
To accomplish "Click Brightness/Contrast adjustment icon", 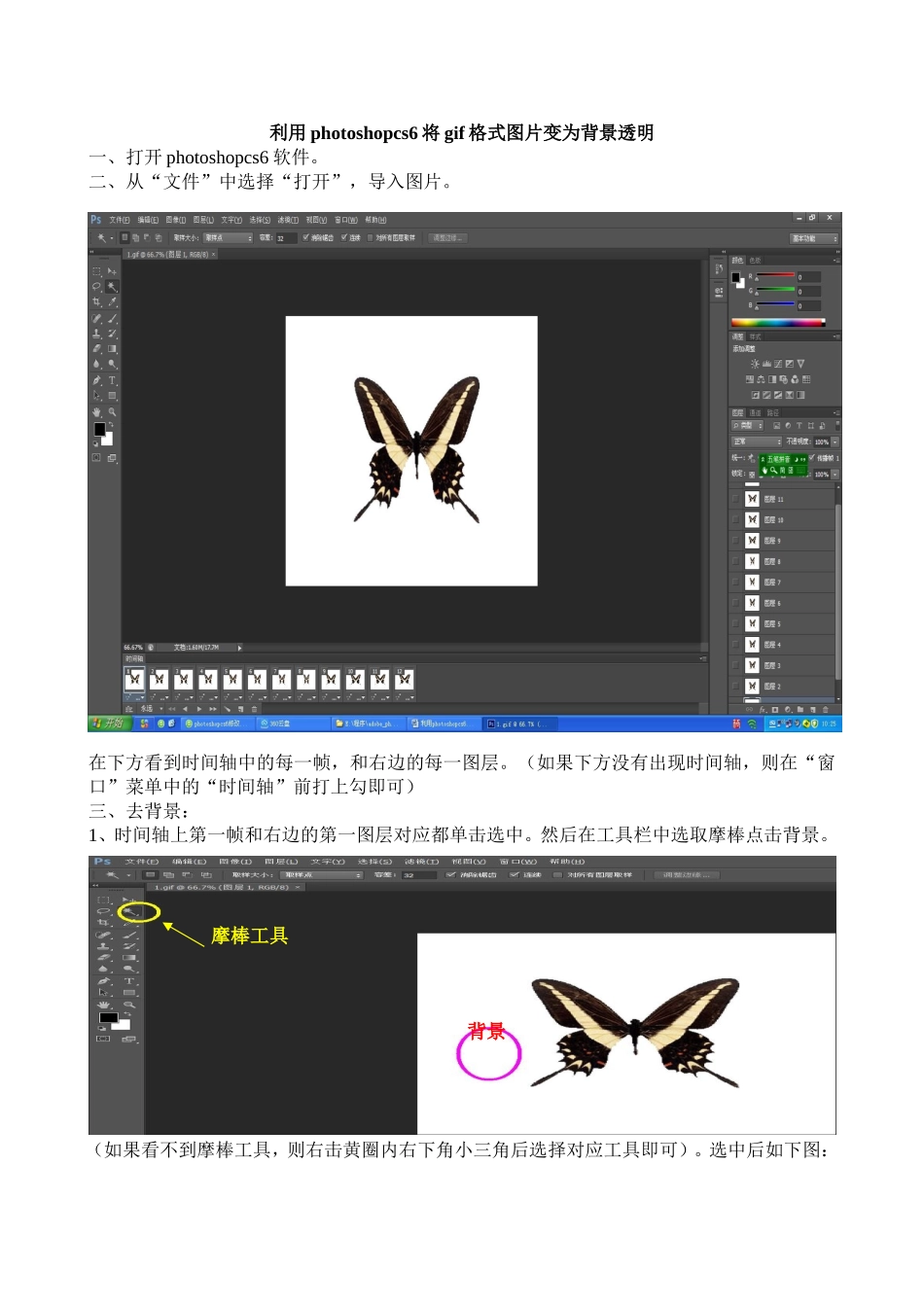I will pos(755,364).
